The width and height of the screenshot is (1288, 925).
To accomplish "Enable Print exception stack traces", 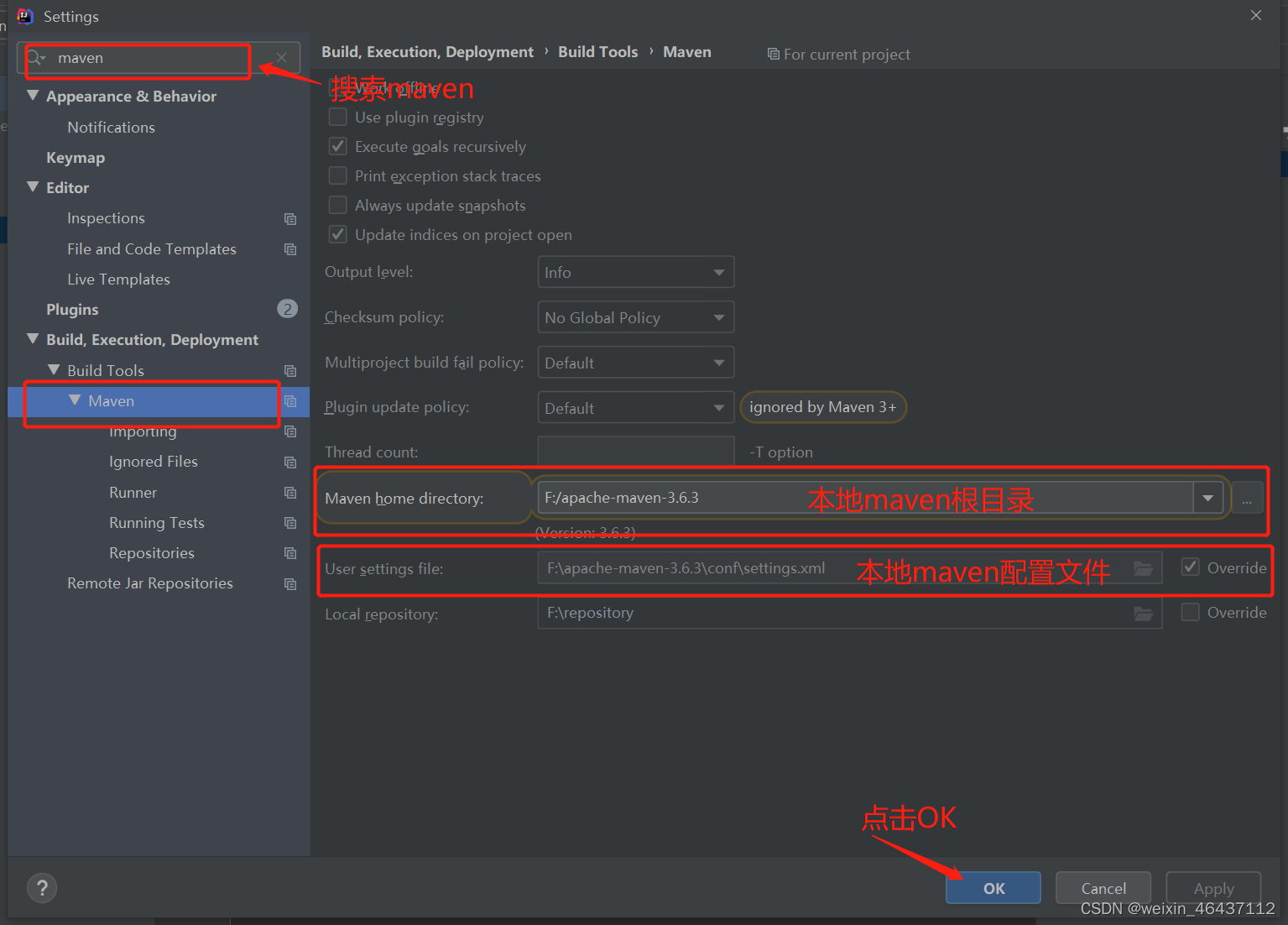I will tap(338, 175).
